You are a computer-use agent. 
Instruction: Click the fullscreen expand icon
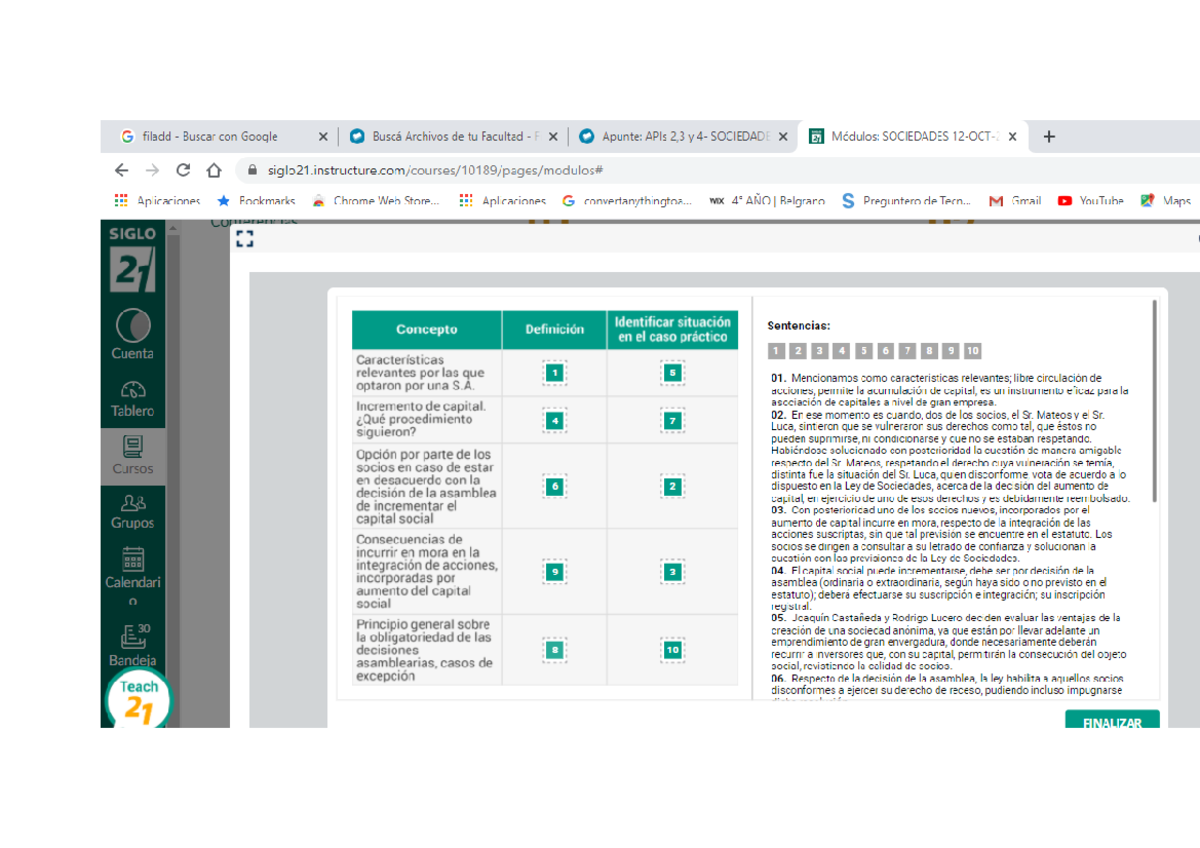pyautogui.click(x=244, y=238)
